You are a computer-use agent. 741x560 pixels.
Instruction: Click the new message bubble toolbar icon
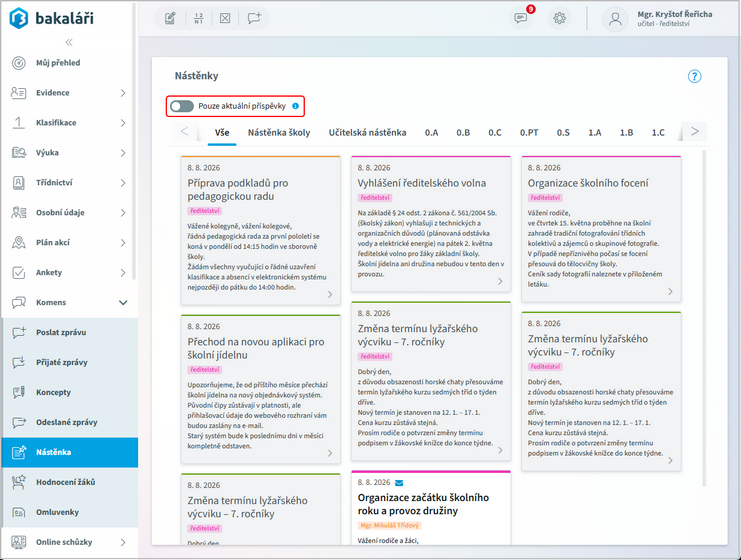click(x=254, y=18)
